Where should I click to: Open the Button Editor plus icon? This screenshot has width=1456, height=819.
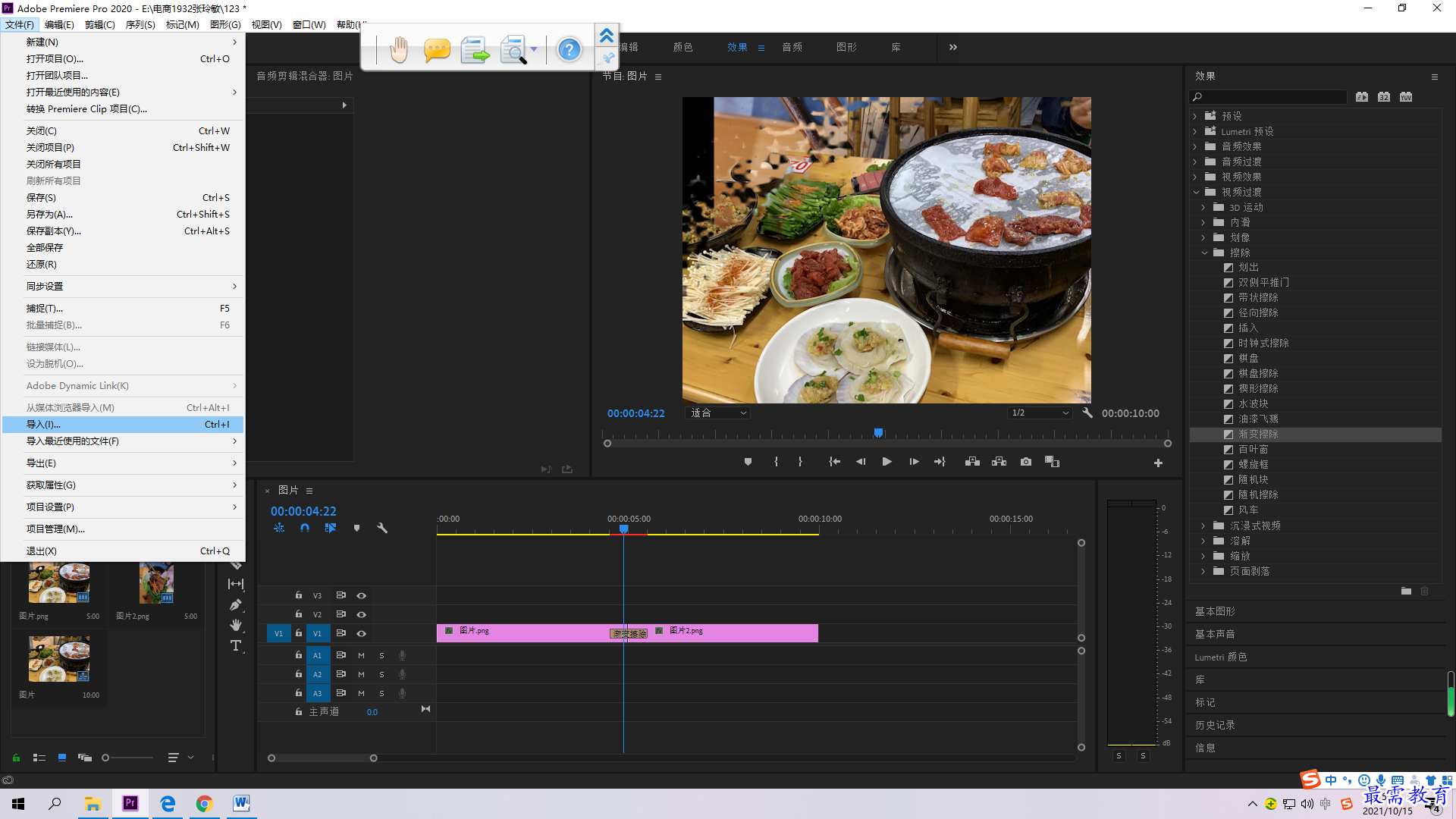click(1158, 463)
